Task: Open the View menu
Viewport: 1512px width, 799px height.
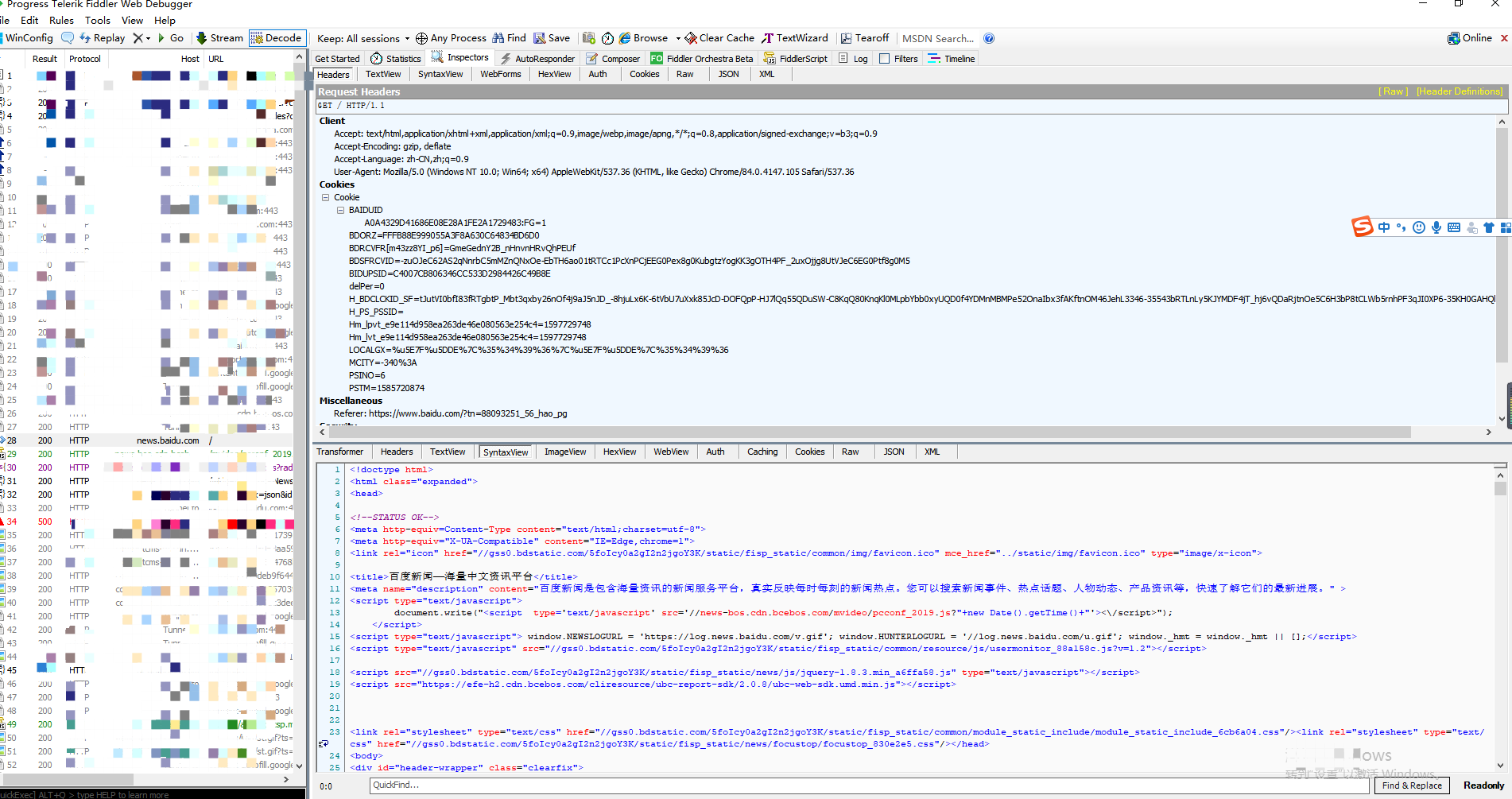Action: (x=132, y=21)
